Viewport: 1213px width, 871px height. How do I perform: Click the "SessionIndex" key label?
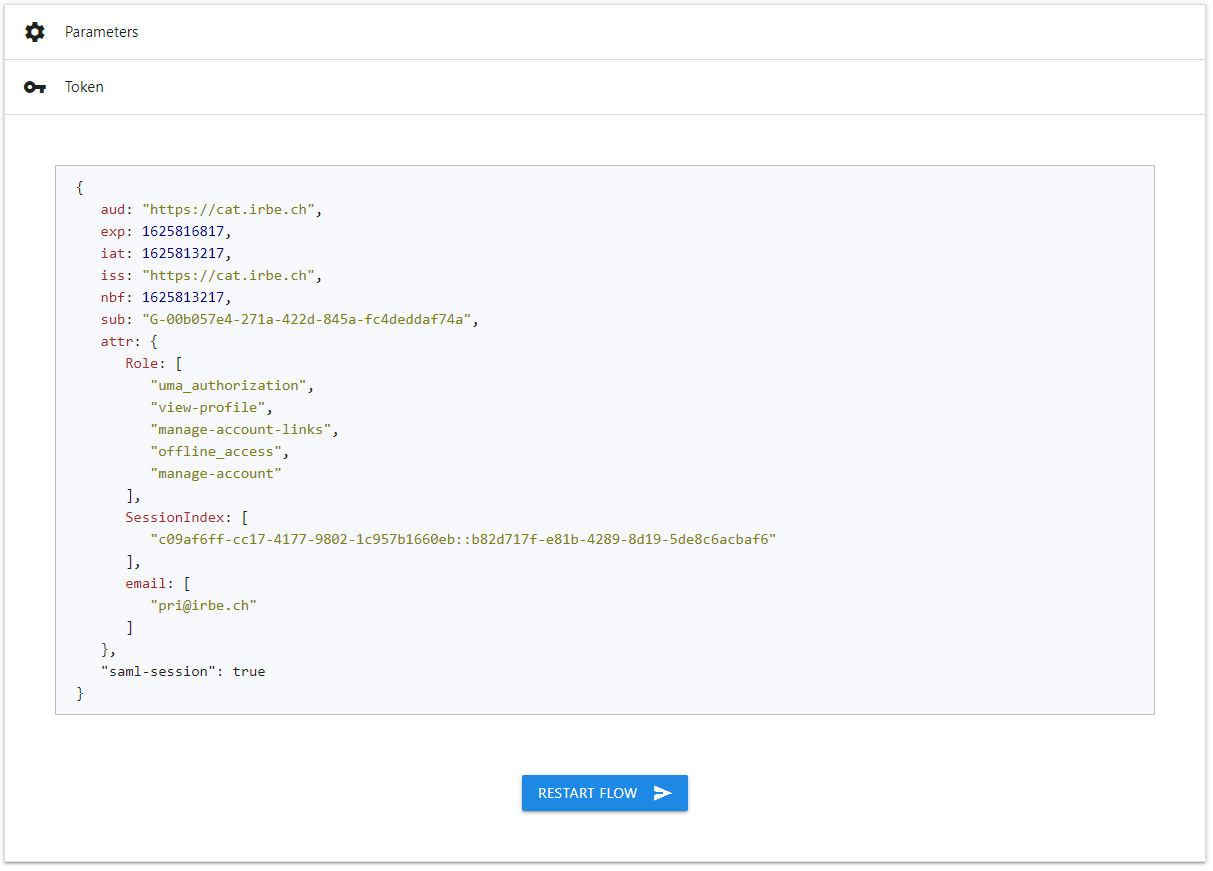point(175,518)
